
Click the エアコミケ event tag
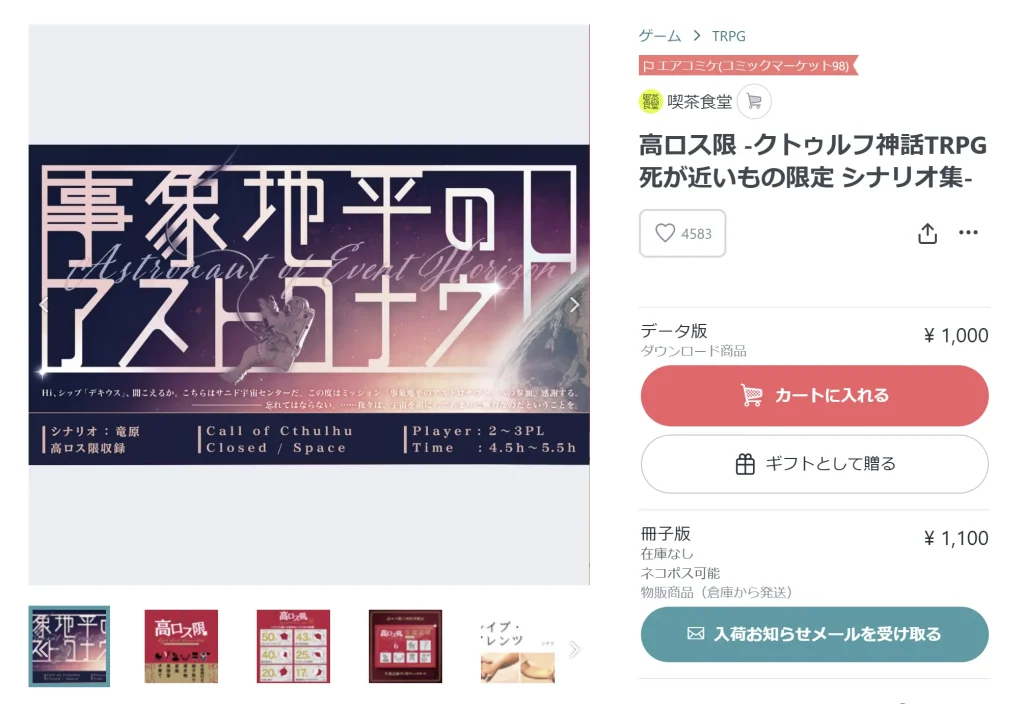747,66
